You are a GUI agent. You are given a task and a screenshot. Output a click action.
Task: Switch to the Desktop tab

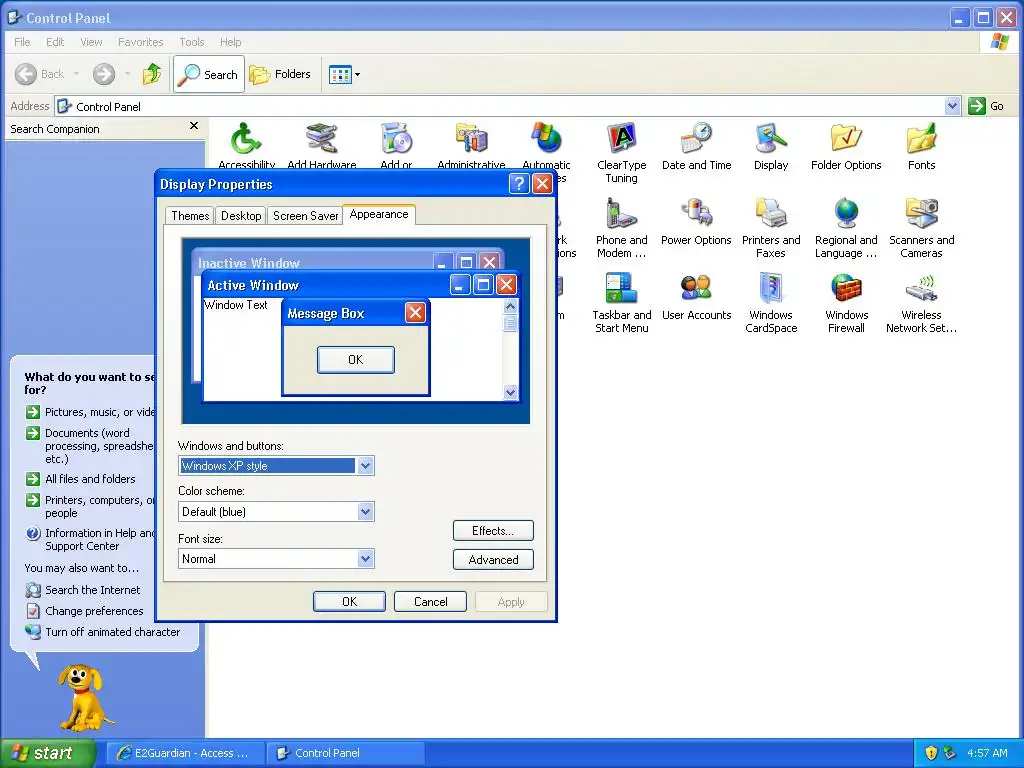[241, 216]
